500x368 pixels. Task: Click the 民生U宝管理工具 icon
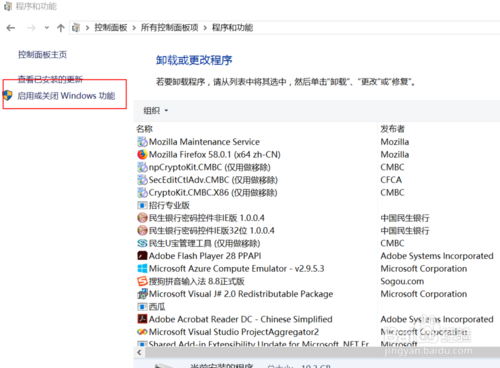coord(142,243)
